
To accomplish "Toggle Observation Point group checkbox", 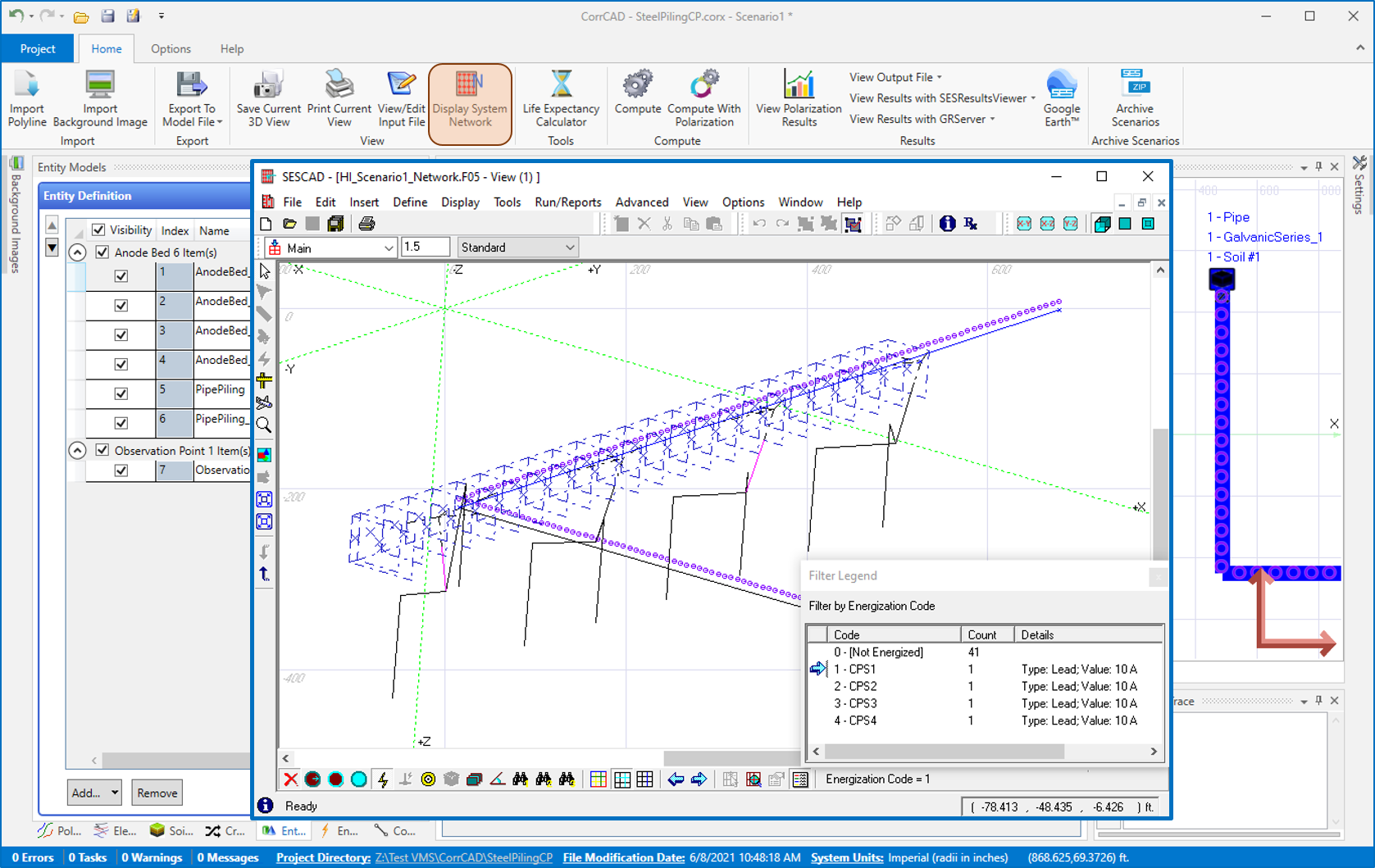I will (x=102, y=450).
